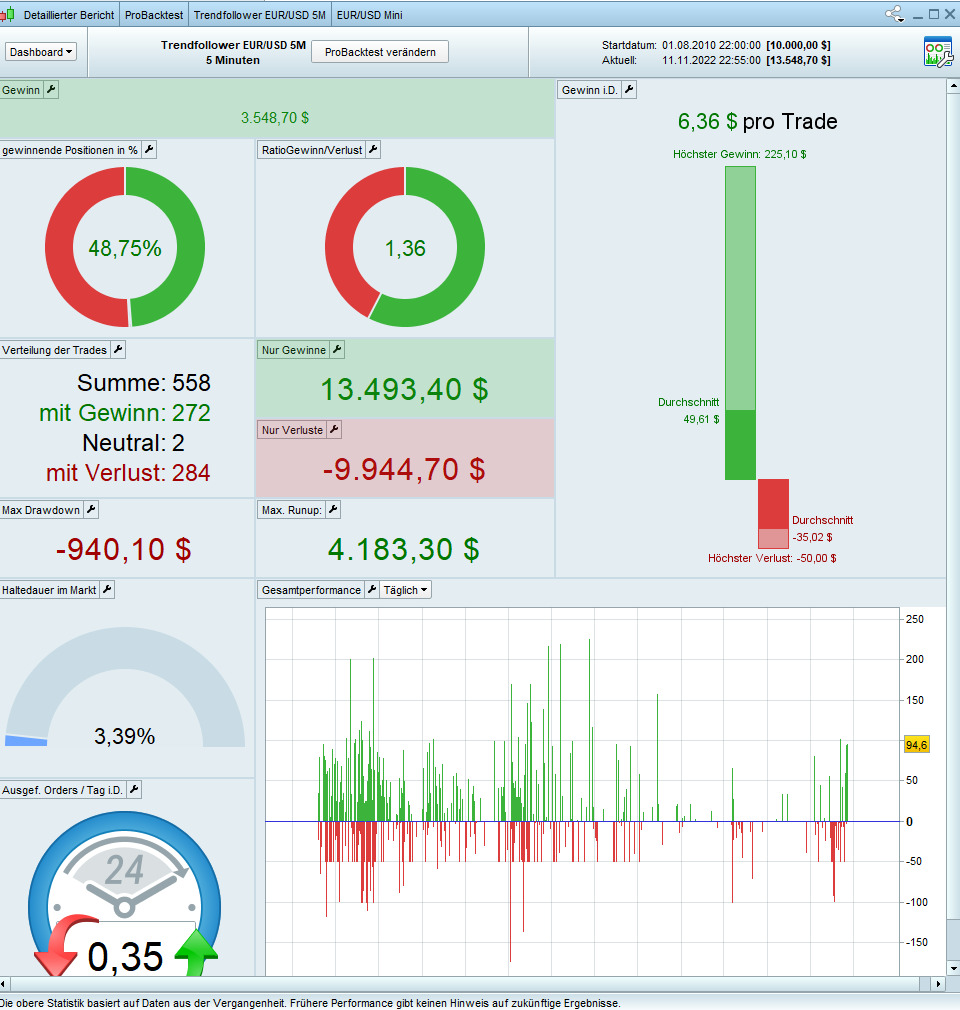Open the Dashboard dropdown
The width and height of the screenshot is (960, 1010).
[41, 52]
